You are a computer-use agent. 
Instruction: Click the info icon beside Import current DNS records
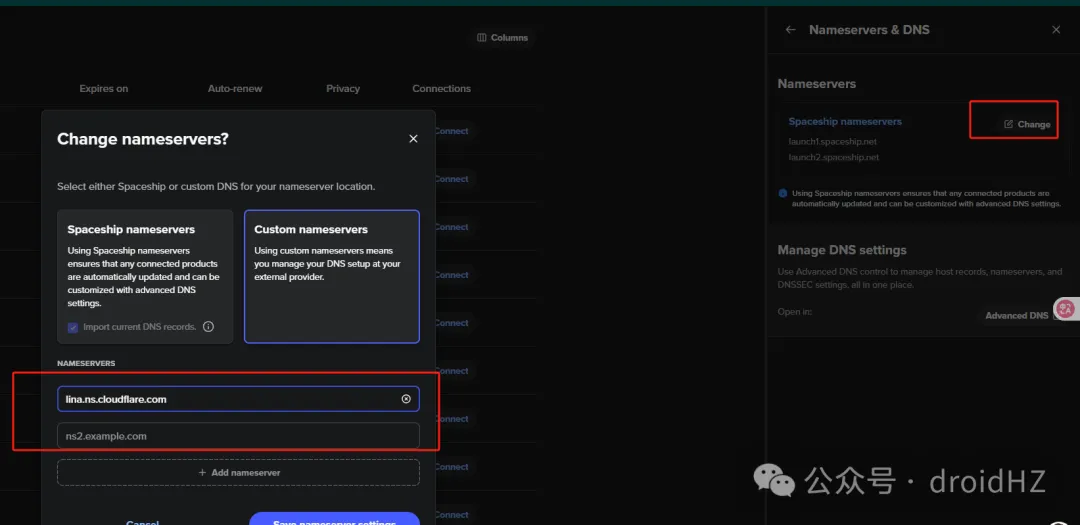pos(209,327)
